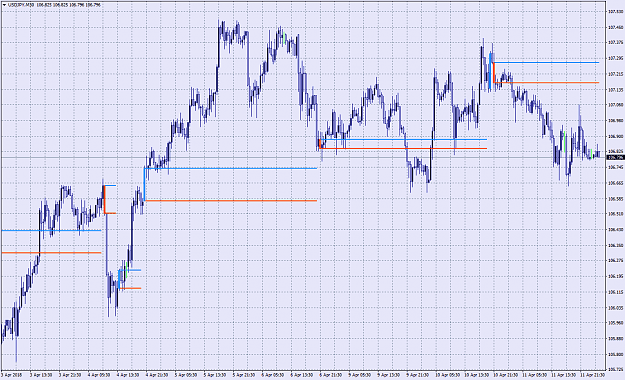Select the orange line below 107.215 level
This screenshot has height=380, width=625.
pyautogui.click(x=546, y=83)
